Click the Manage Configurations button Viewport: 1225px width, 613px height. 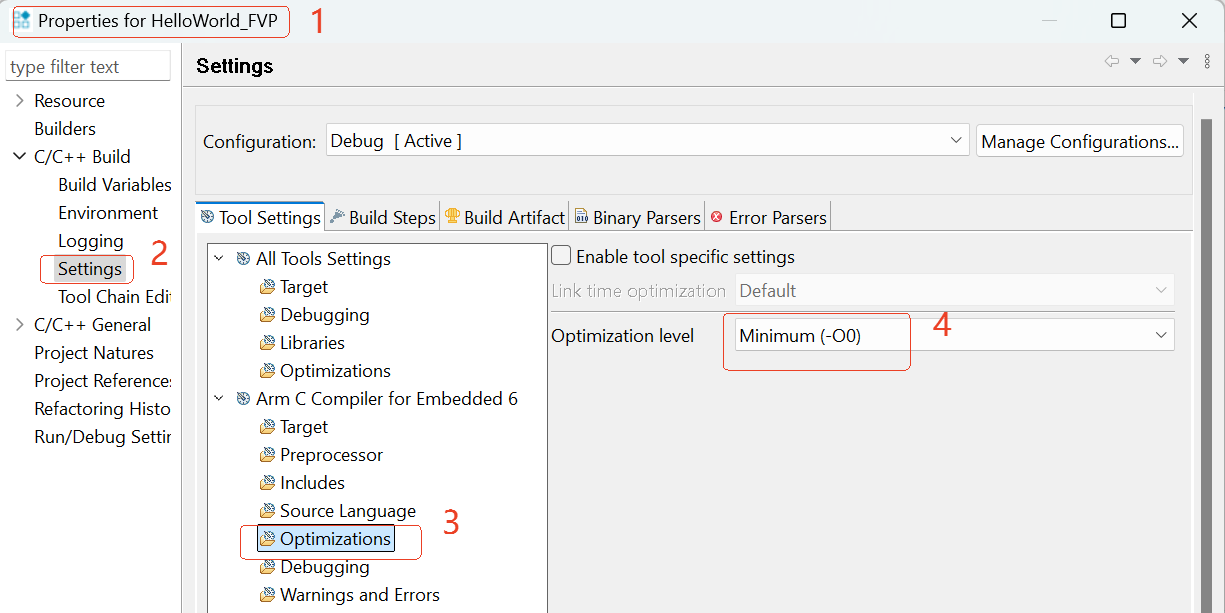[1080, 141]
